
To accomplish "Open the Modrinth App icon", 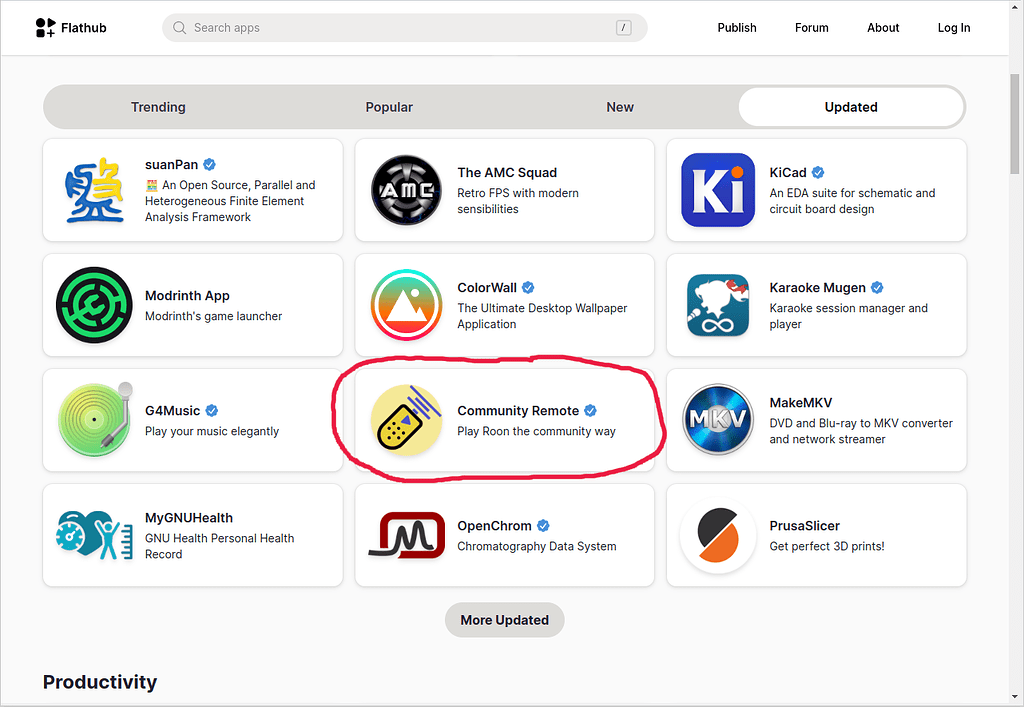I will point(94,305).
